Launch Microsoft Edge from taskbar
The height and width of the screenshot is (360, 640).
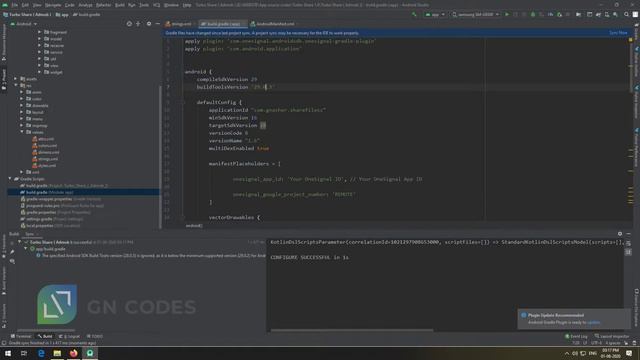click(x=41, y=353)
